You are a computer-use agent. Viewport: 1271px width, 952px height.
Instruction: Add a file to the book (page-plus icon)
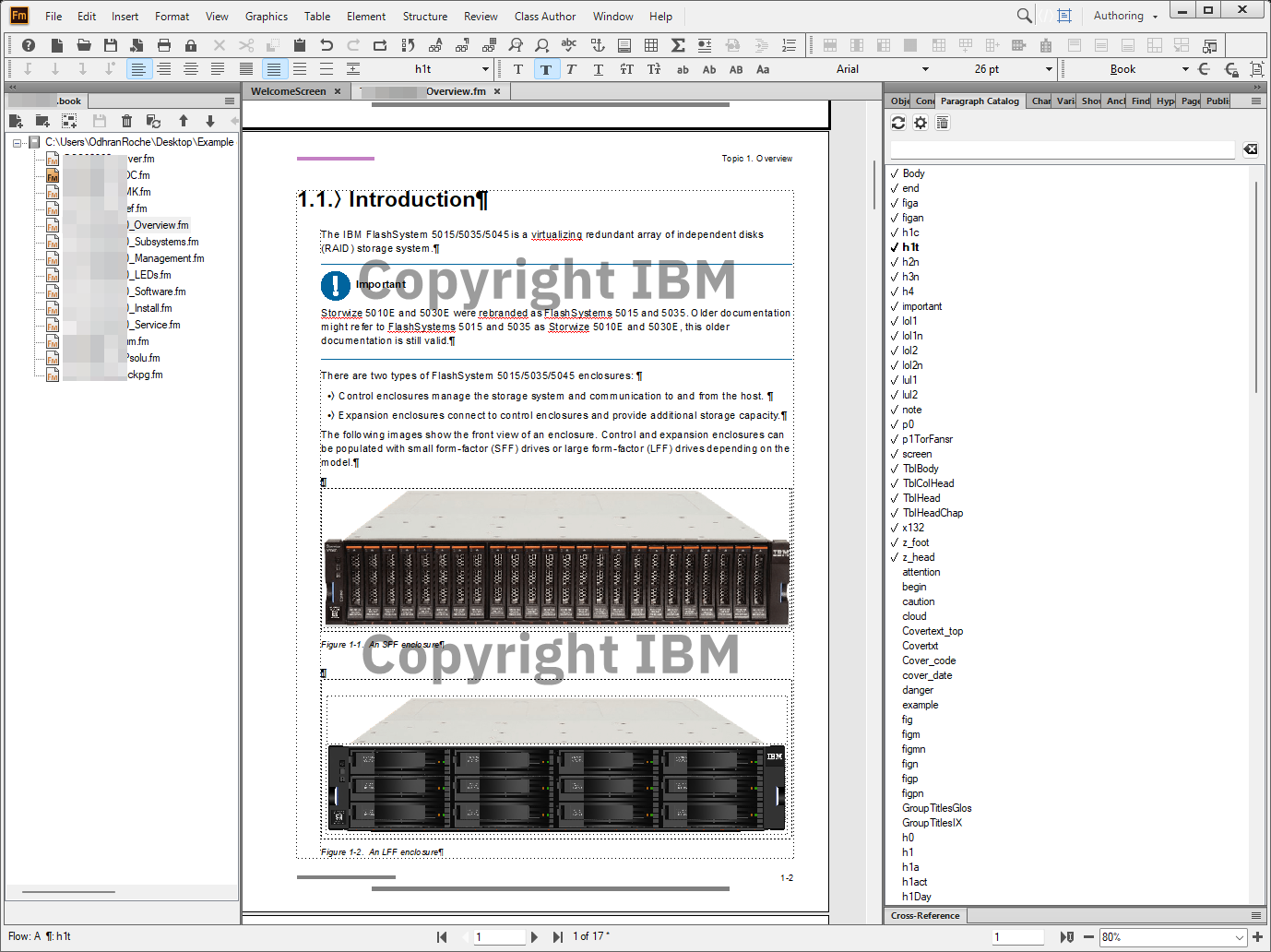pyautogui.click(x=16, y=121)
